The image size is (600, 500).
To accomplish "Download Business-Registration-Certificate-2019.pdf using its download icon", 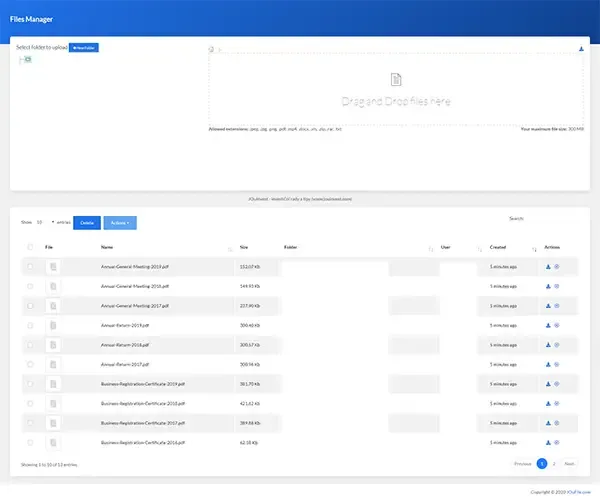I will 548,384.
